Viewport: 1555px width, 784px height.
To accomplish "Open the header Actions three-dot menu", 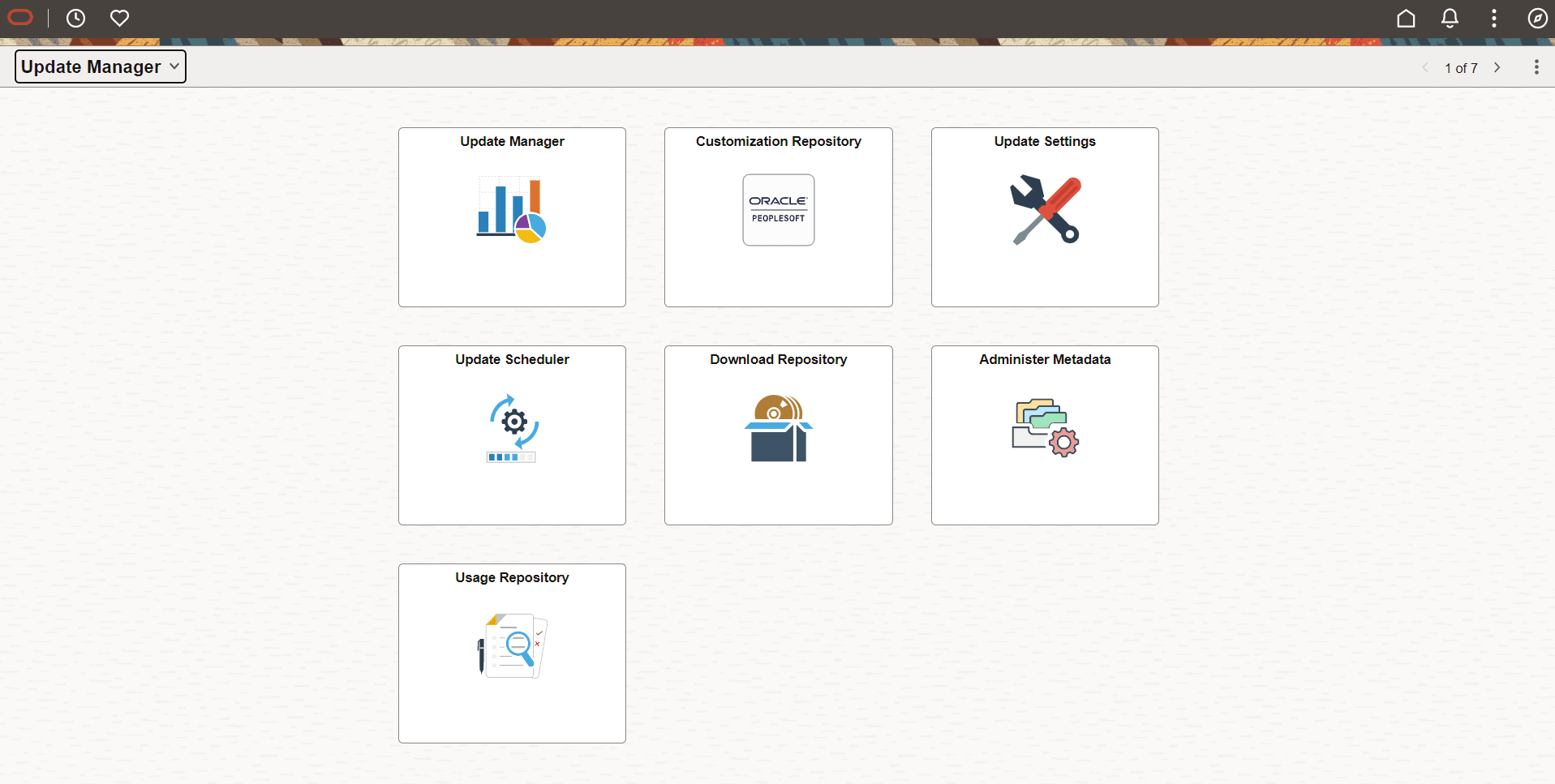I will pos(1493,18).
